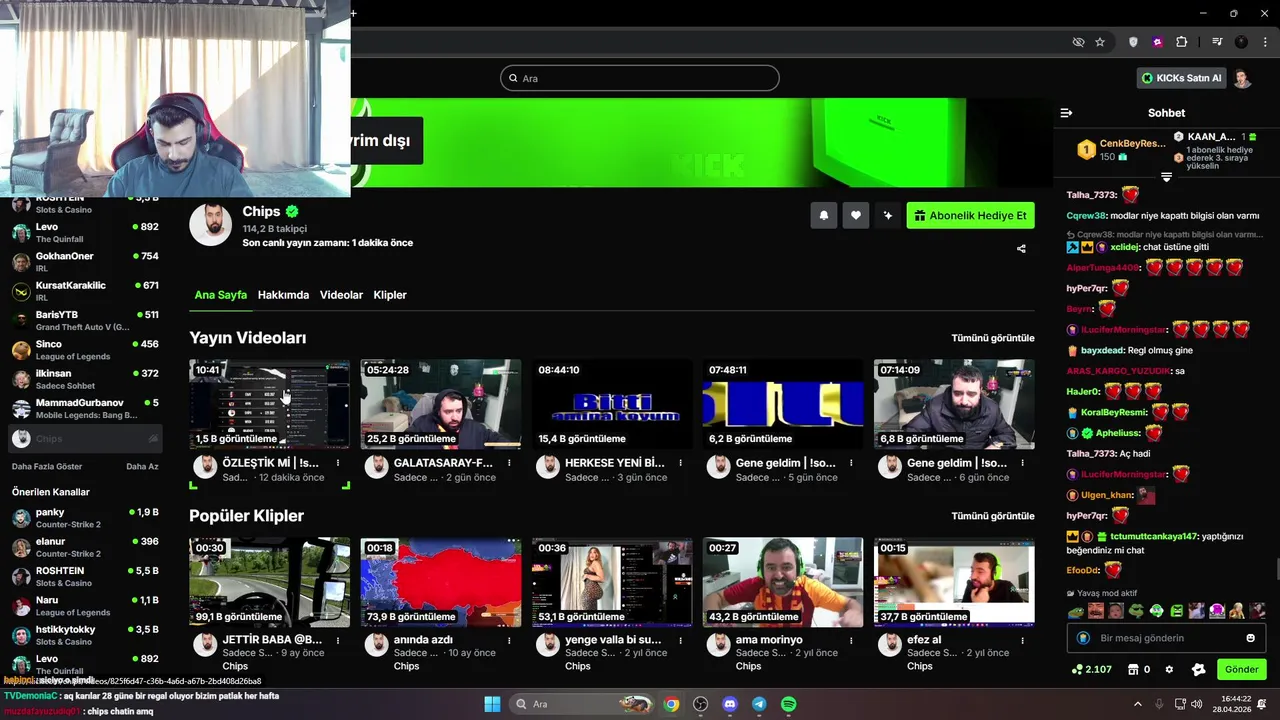Click Daha Az in sidebar
This screenshot has width=1280, height=720.
[142, 466]
